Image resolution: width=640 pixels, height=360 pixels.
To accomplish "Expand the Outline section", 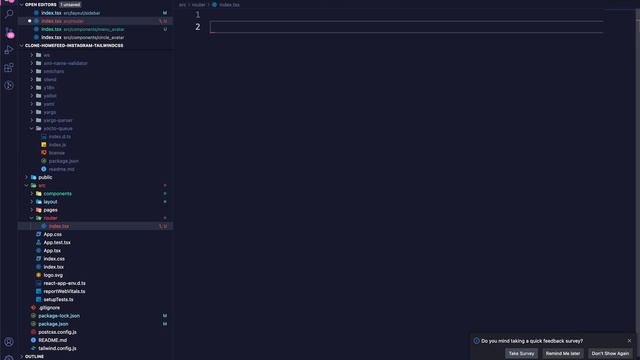I will click(22, 356).
